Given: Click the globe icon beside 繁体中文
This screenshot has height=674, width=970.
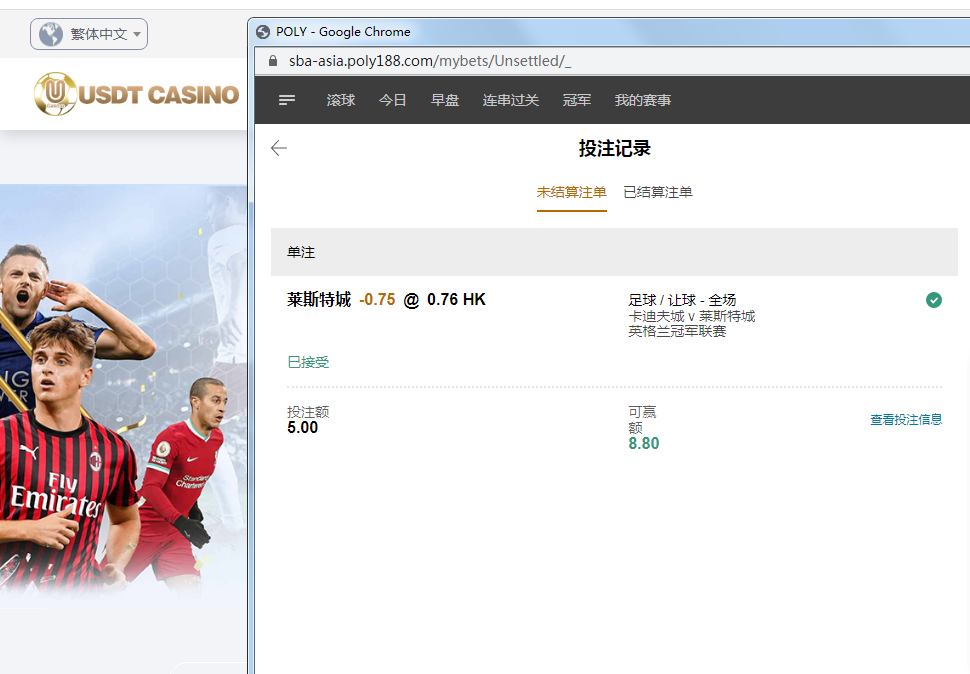Looking at the screenshot, I should pyautogui.click(x=51, y=34).
